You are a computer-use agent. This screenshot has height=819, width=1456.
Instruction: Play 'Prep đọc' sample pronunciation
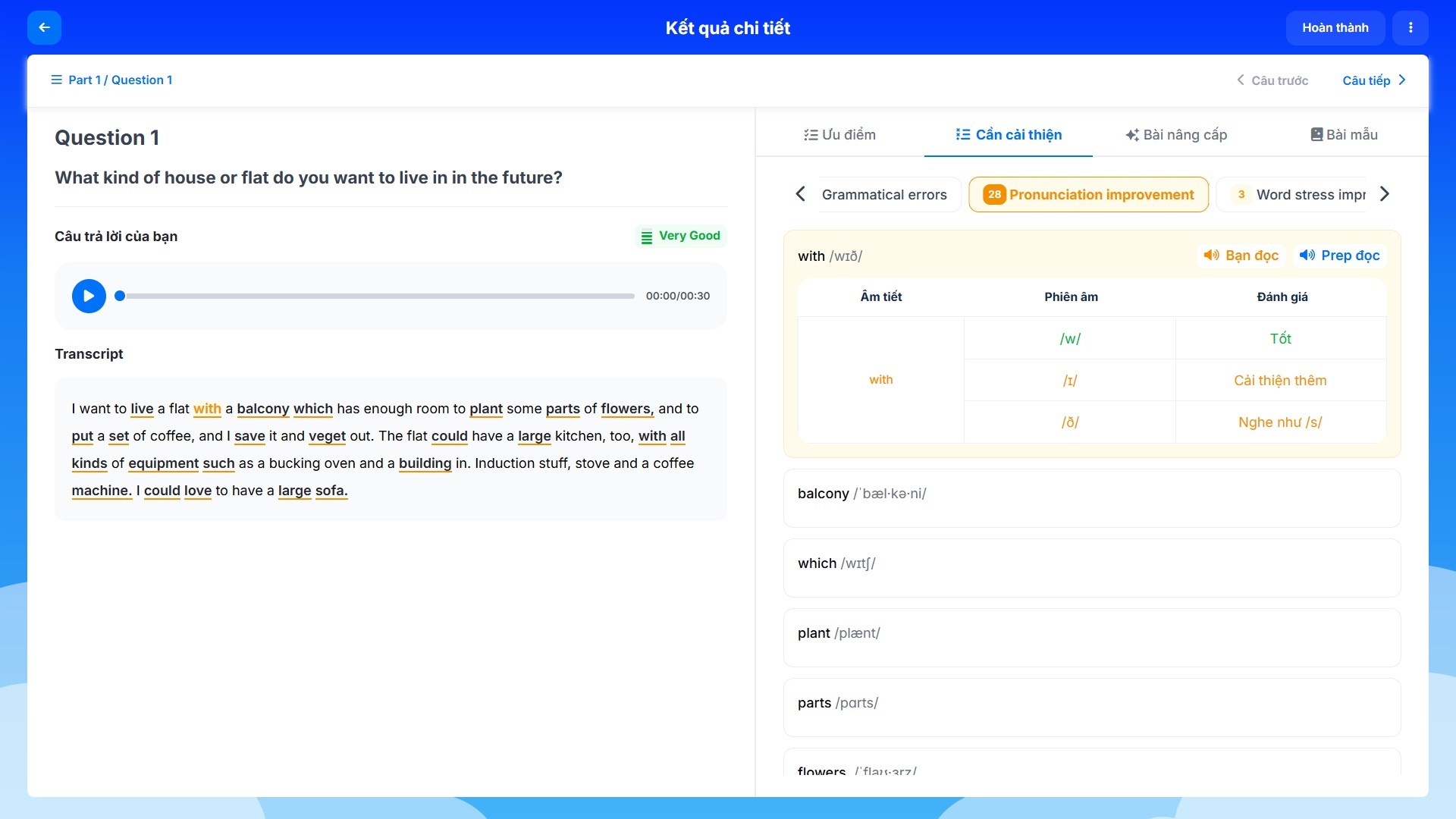tap(1339, 256)
